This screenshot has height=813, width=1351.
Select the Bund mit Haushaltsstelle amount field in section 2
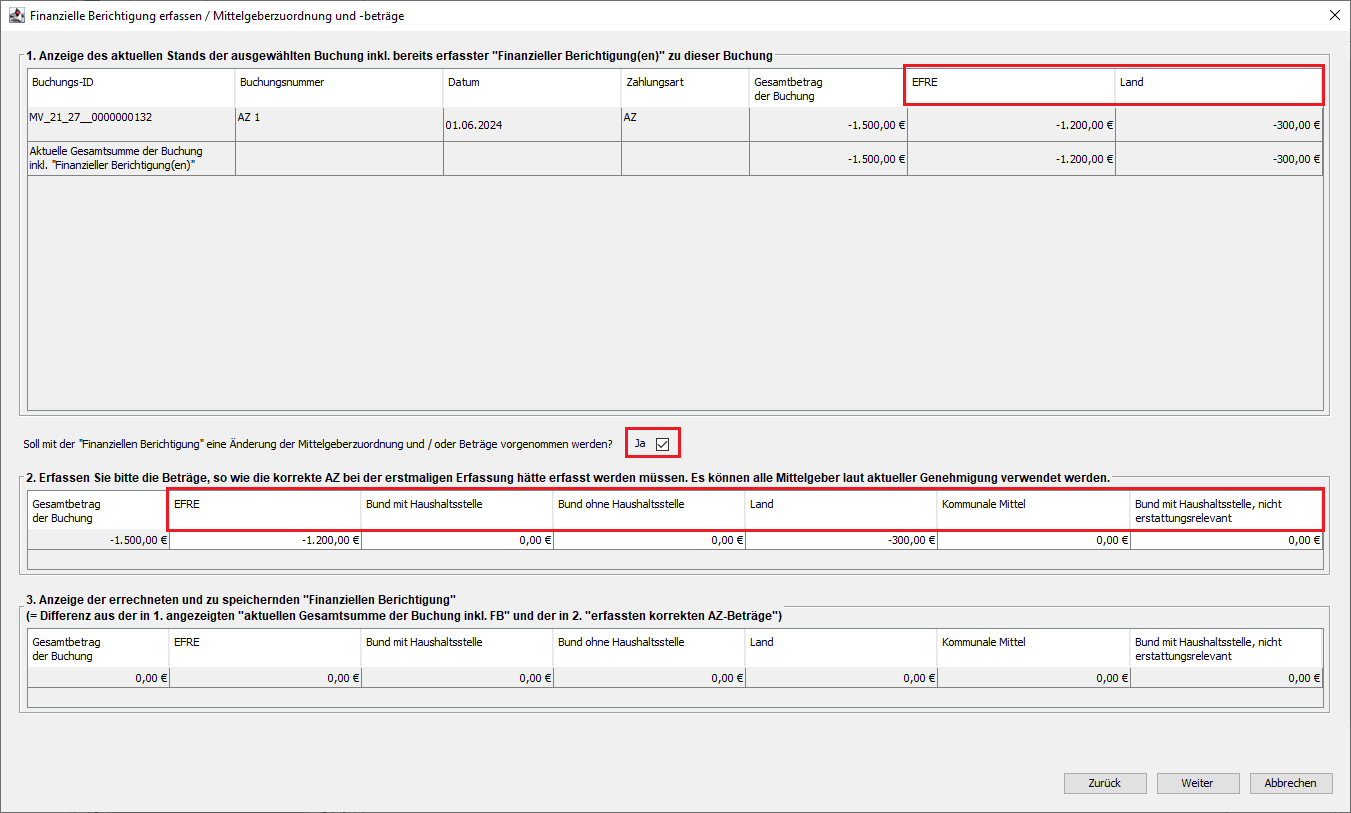click(x=457, y=540)
